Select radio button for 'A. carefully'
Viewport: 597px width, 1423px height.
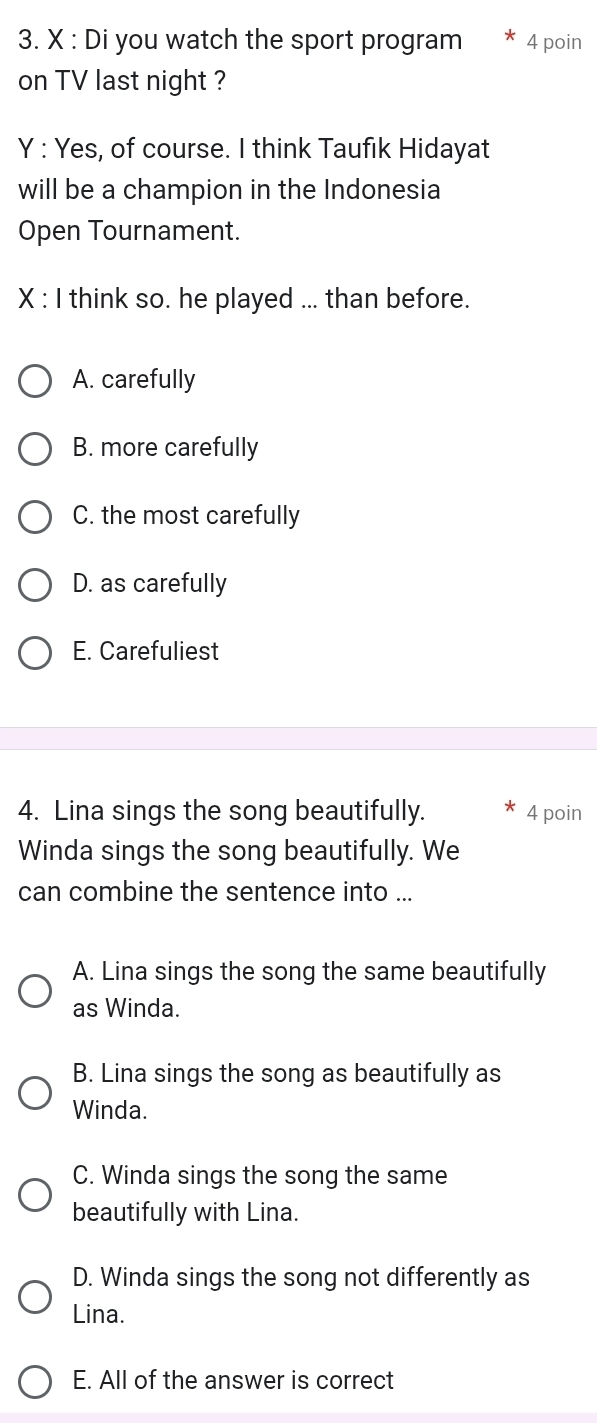click(36, 381)
